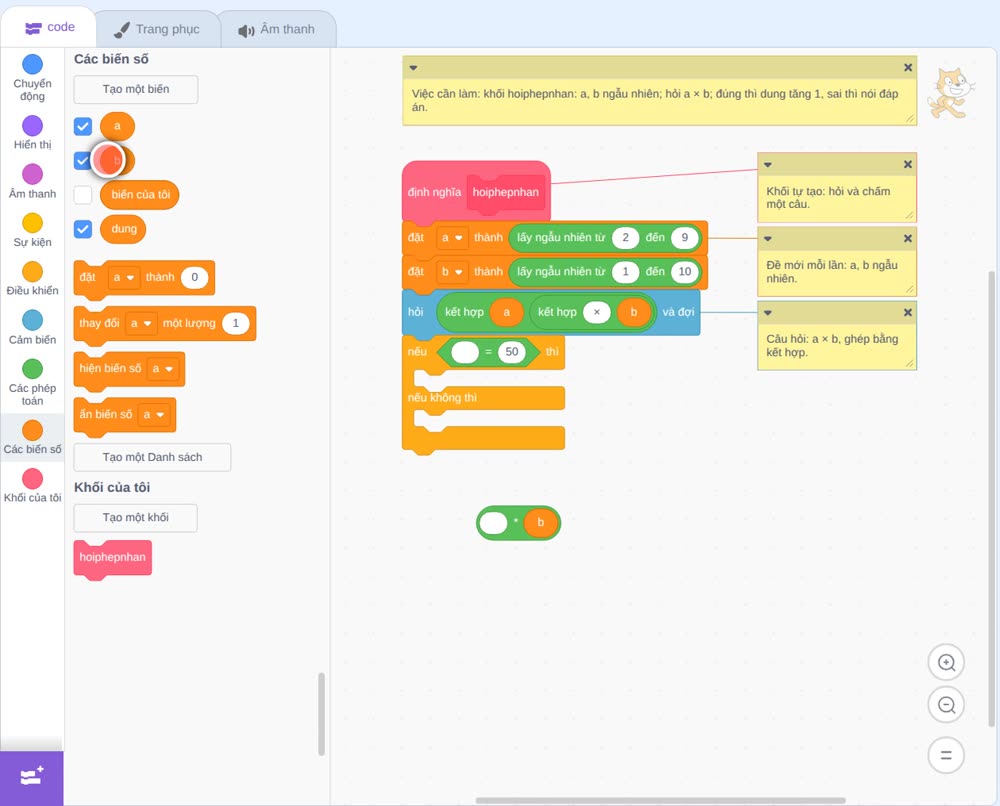Open the Sự kiện blocks category
1000x806 pixels.
33,230
